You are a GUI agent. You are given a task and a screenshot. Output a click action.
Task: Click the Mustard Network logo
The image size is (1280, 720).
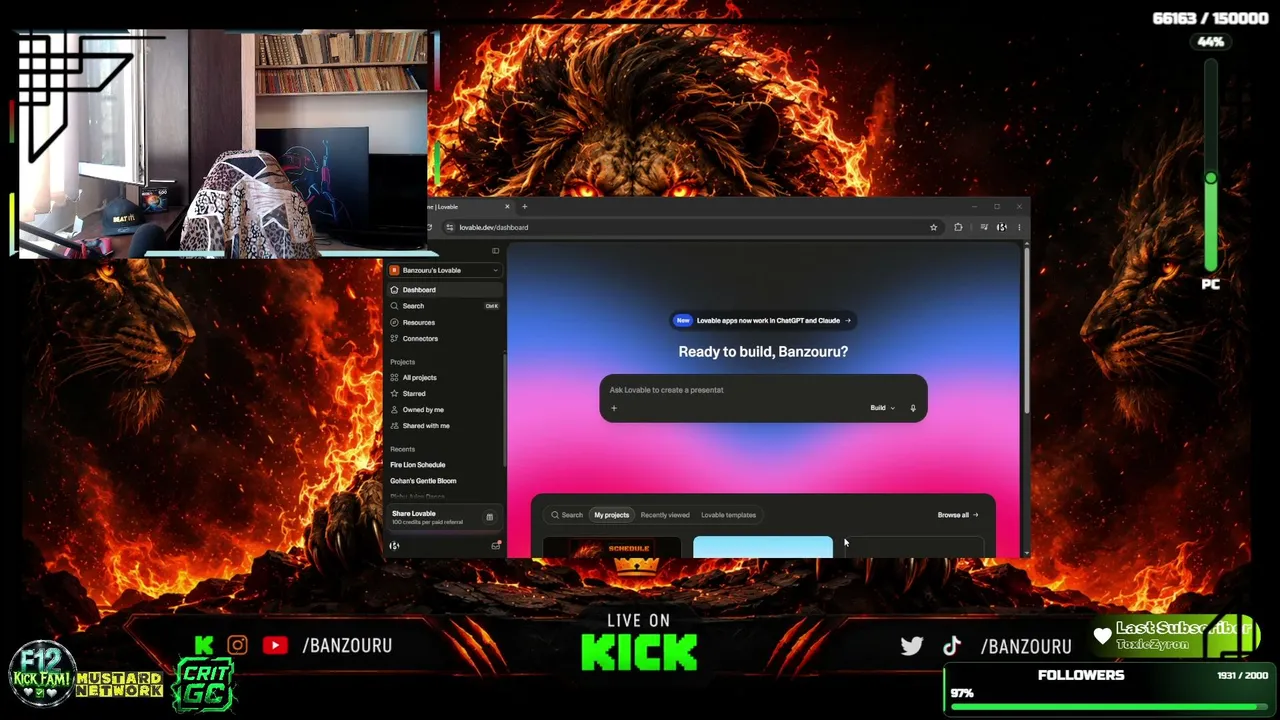click(x=119, y=685)
